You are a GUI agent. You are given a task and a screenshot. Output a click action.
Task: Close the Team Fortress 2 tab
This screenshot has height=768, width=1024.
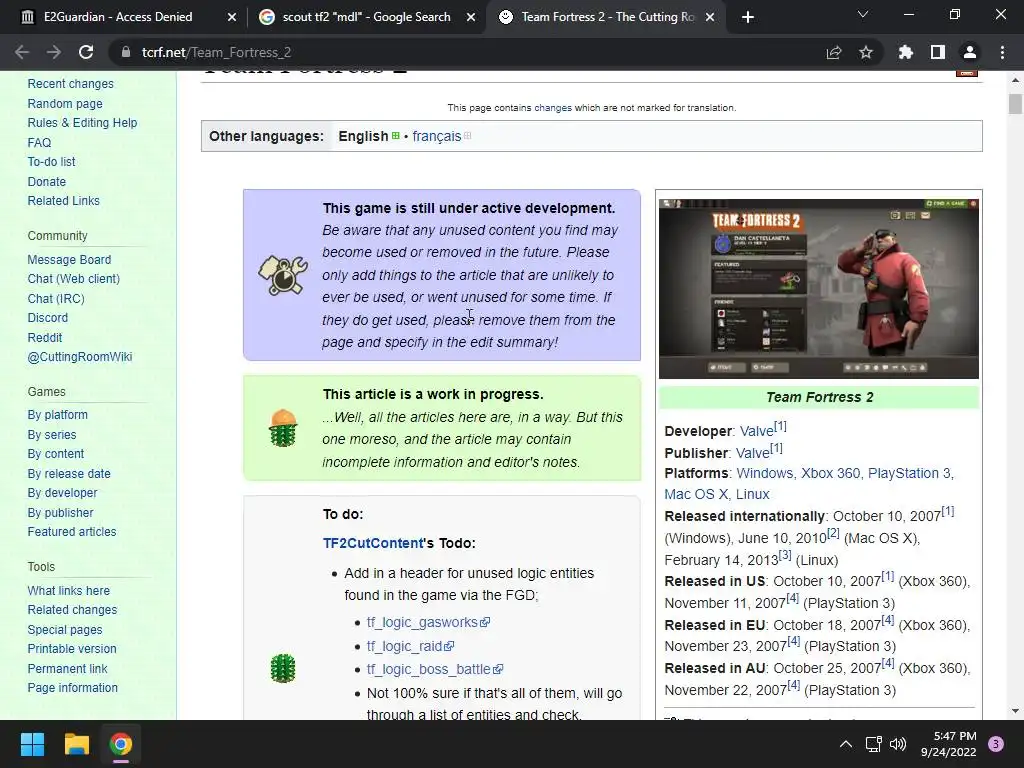point(711,18)
